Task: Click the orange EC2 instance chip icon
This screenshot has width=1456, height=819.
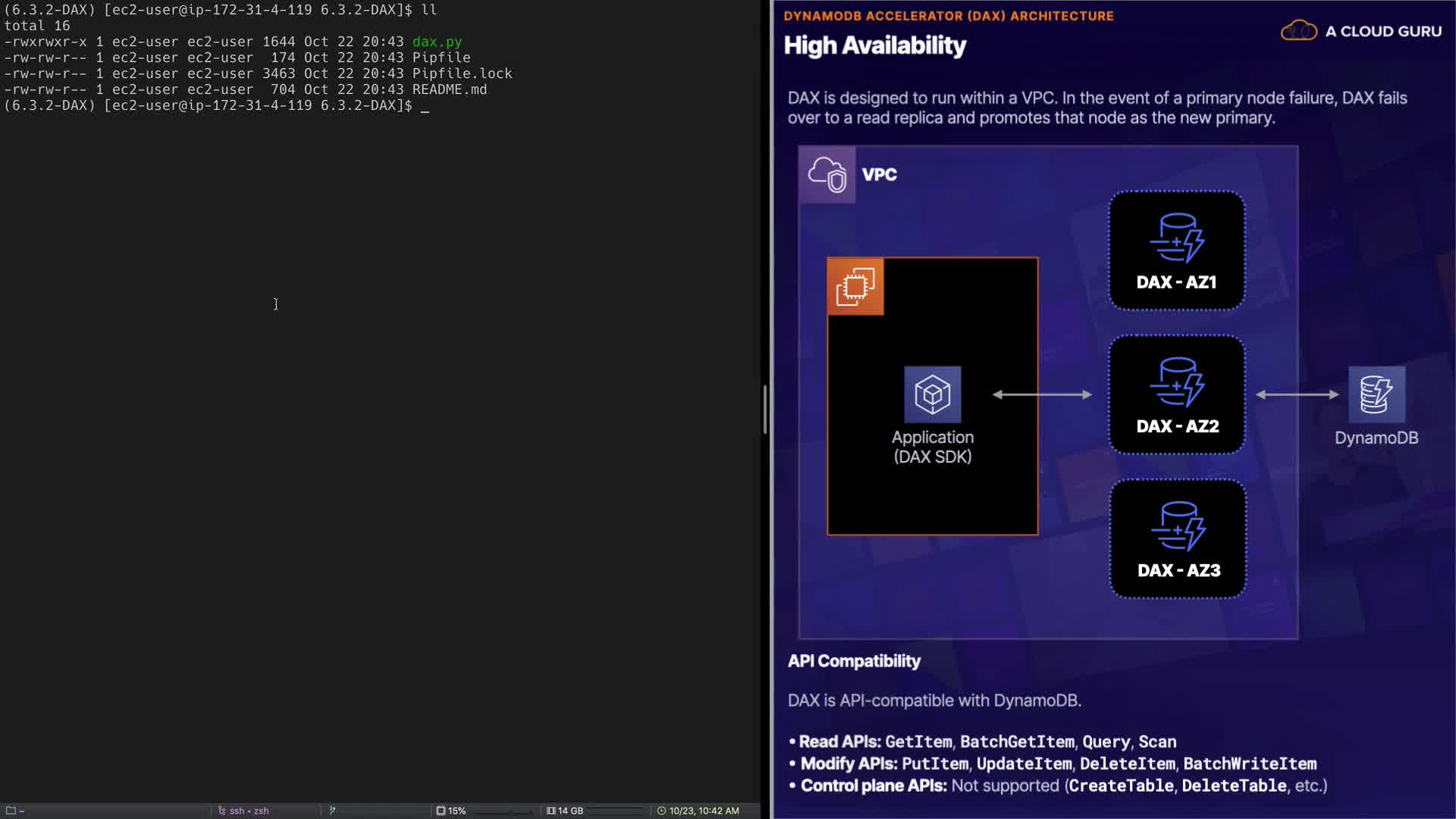Action: [855, 287]
